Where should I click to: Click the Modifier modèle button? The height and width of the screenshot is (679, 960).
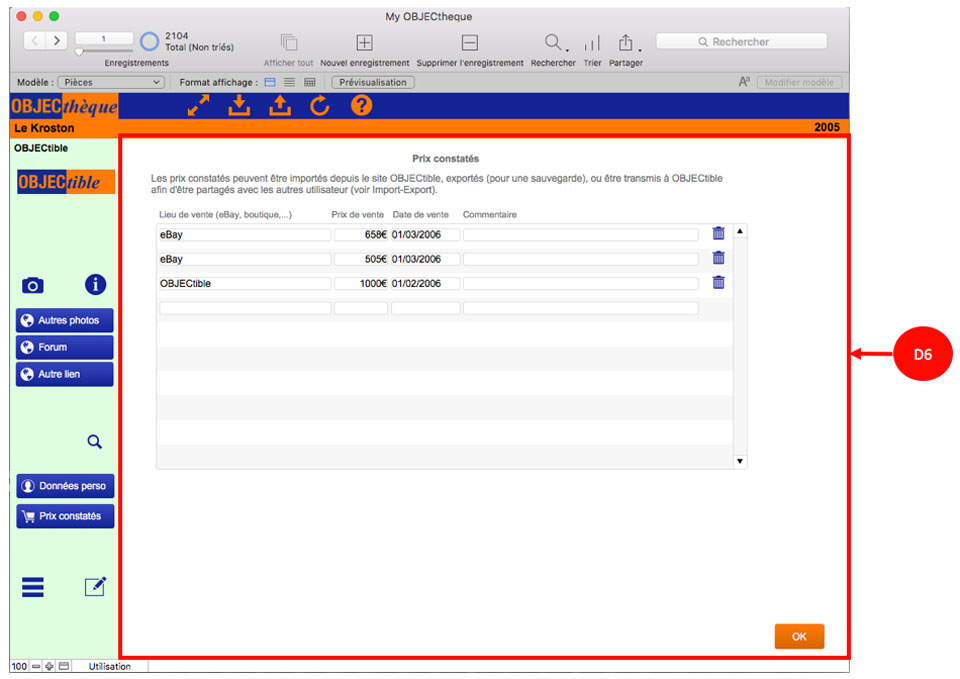[799, 82]
